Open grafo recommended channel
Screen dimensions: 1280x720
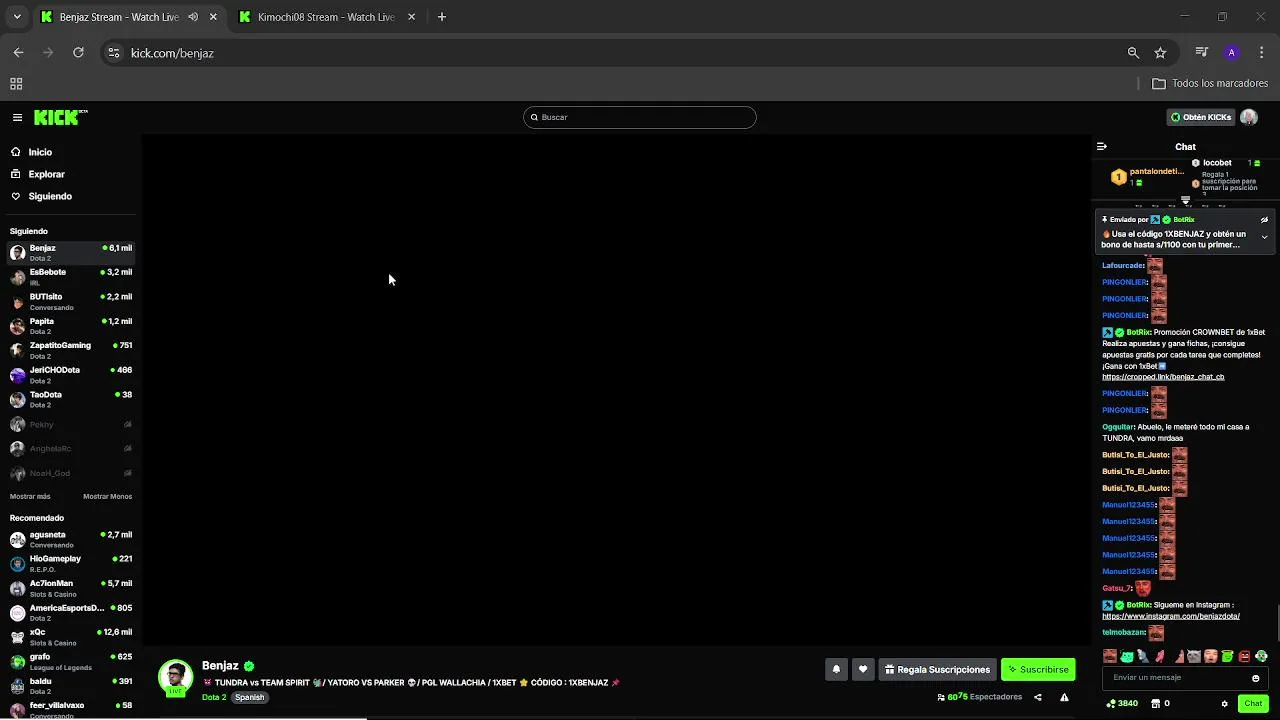pos(70,662)
